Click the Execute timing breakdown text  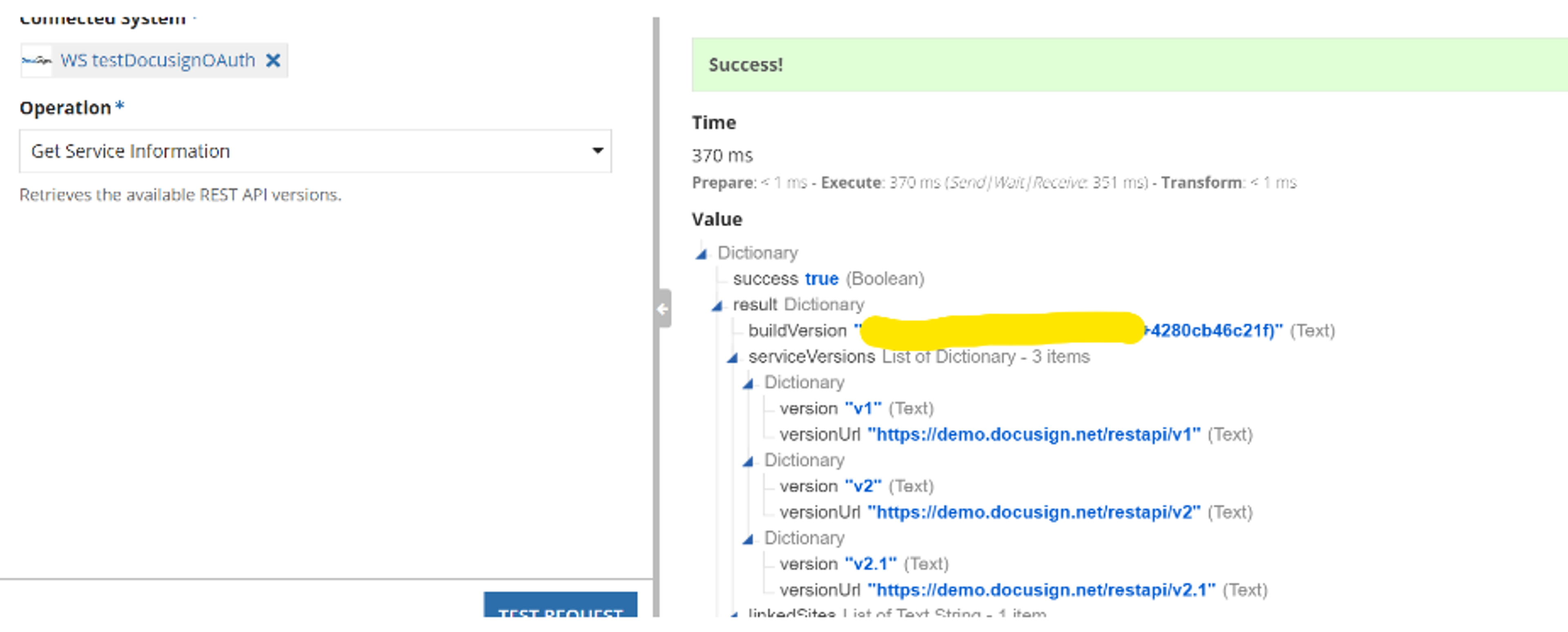(984, 182)
